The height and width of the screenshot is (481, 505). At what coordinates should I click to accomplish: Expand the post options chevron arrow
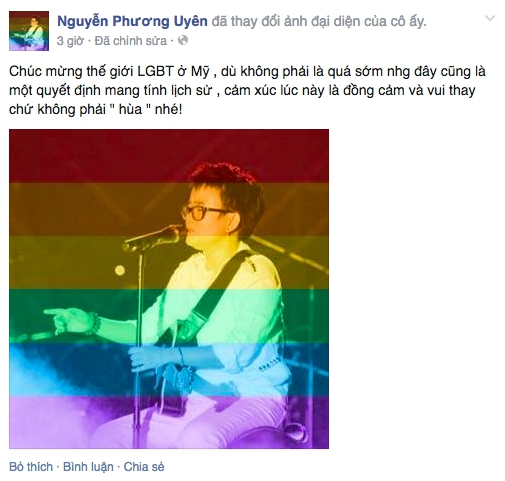(x=490, y=19)
